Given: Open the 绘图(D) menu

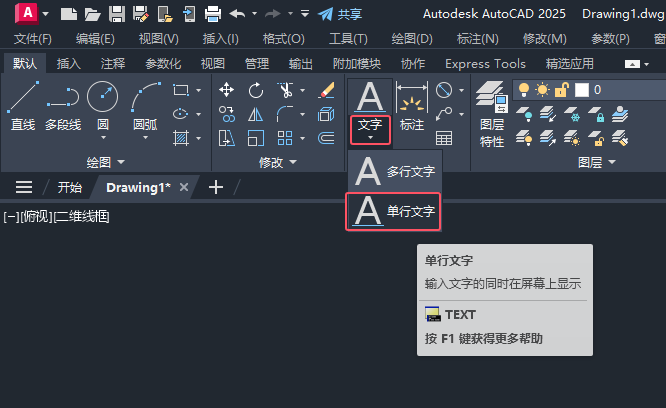Looking at the screenshot, I should coord(412,39).
